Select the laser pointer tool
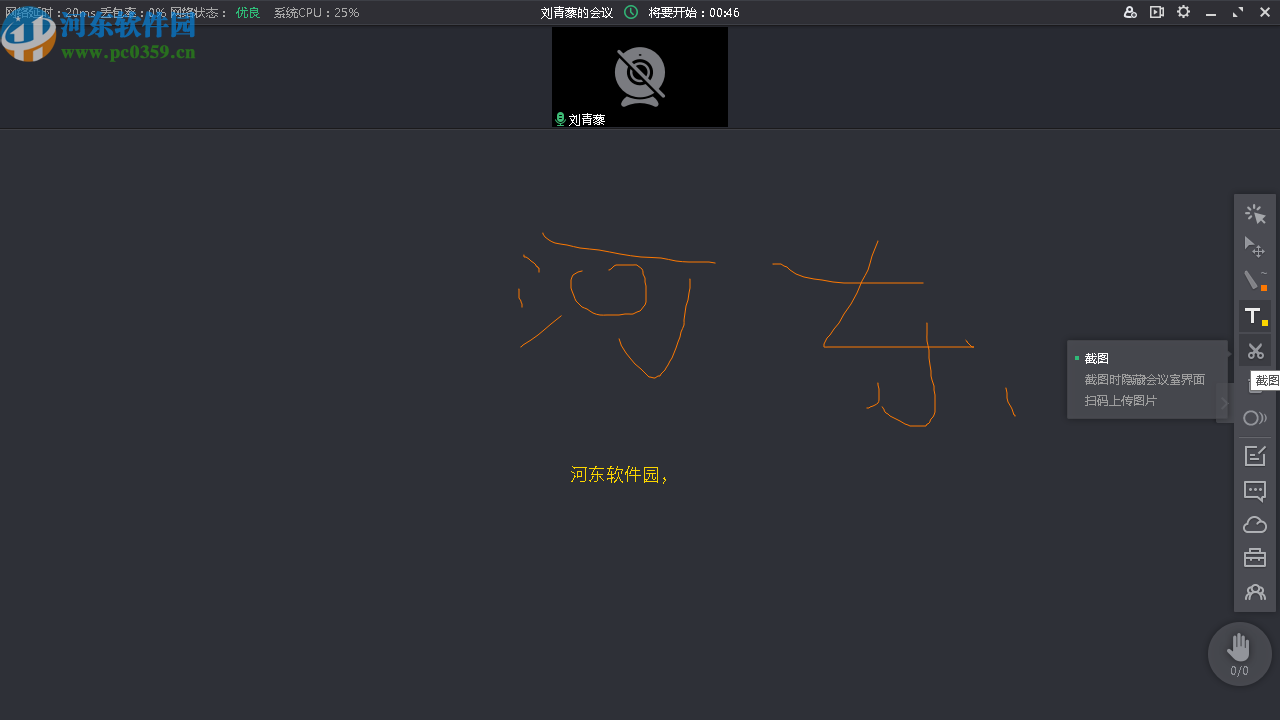 [x=1254, y=213]
